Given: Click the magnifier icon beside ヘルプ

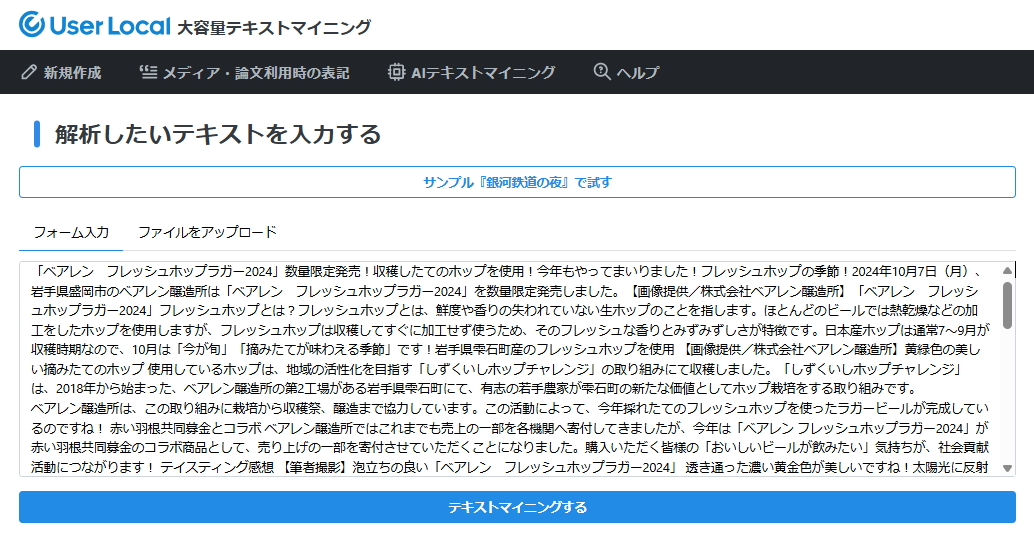Looking at the screenshot, I should coord(601,72).
